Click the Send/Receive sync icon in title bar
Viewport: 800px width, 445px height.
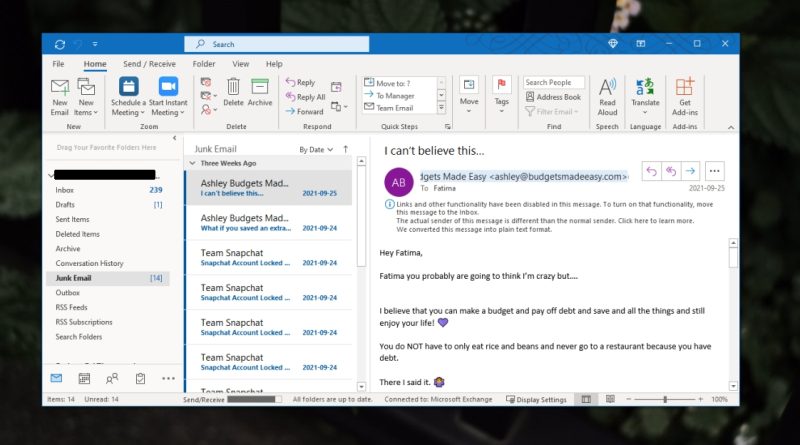point(60,44)
